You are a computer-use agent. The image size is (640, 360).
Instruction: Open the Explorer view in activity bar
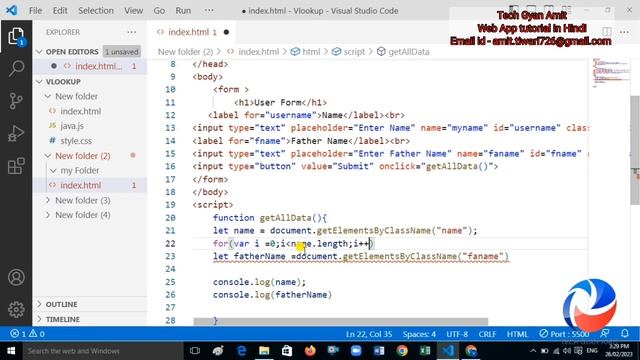(x=16, y=36)
